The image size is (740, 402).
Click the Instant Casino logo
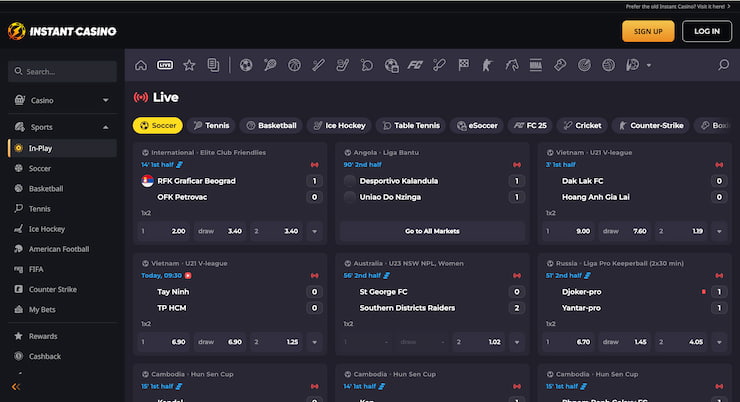pos(62,31)
